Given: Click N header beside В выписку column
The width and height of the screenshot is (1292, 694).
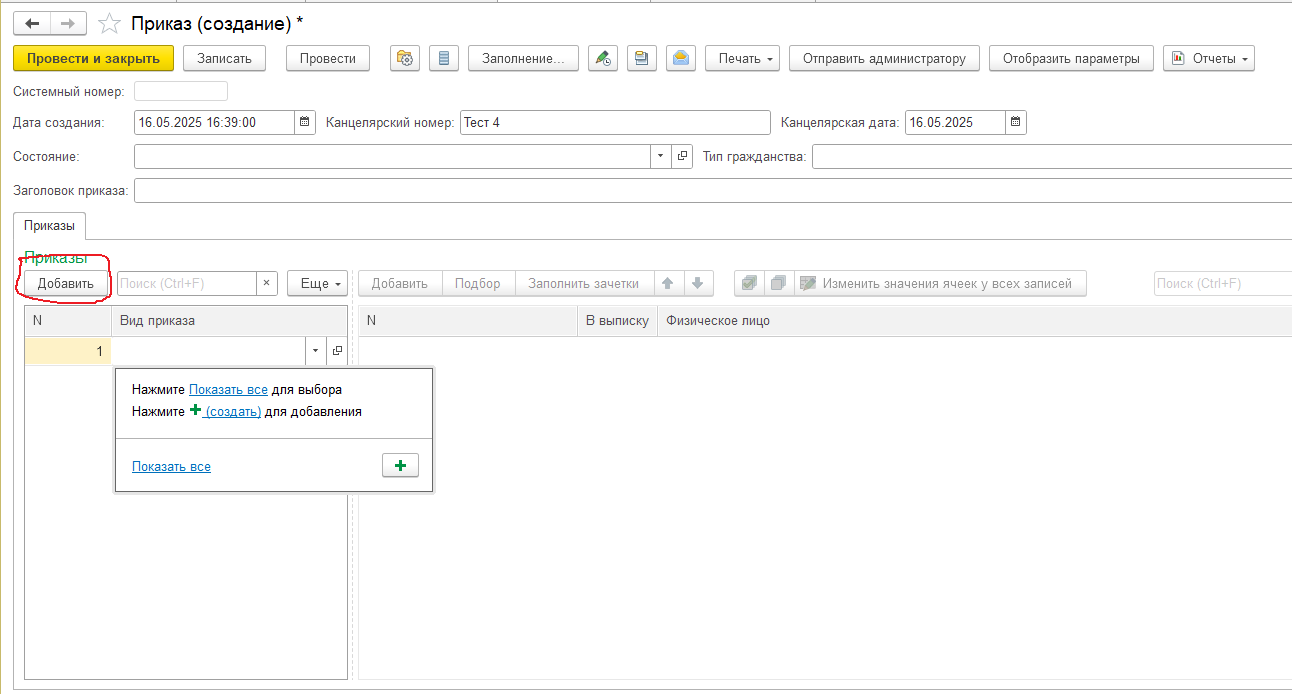Looking at the screenshot, I should pyautogui.click(x=468, y=321).
